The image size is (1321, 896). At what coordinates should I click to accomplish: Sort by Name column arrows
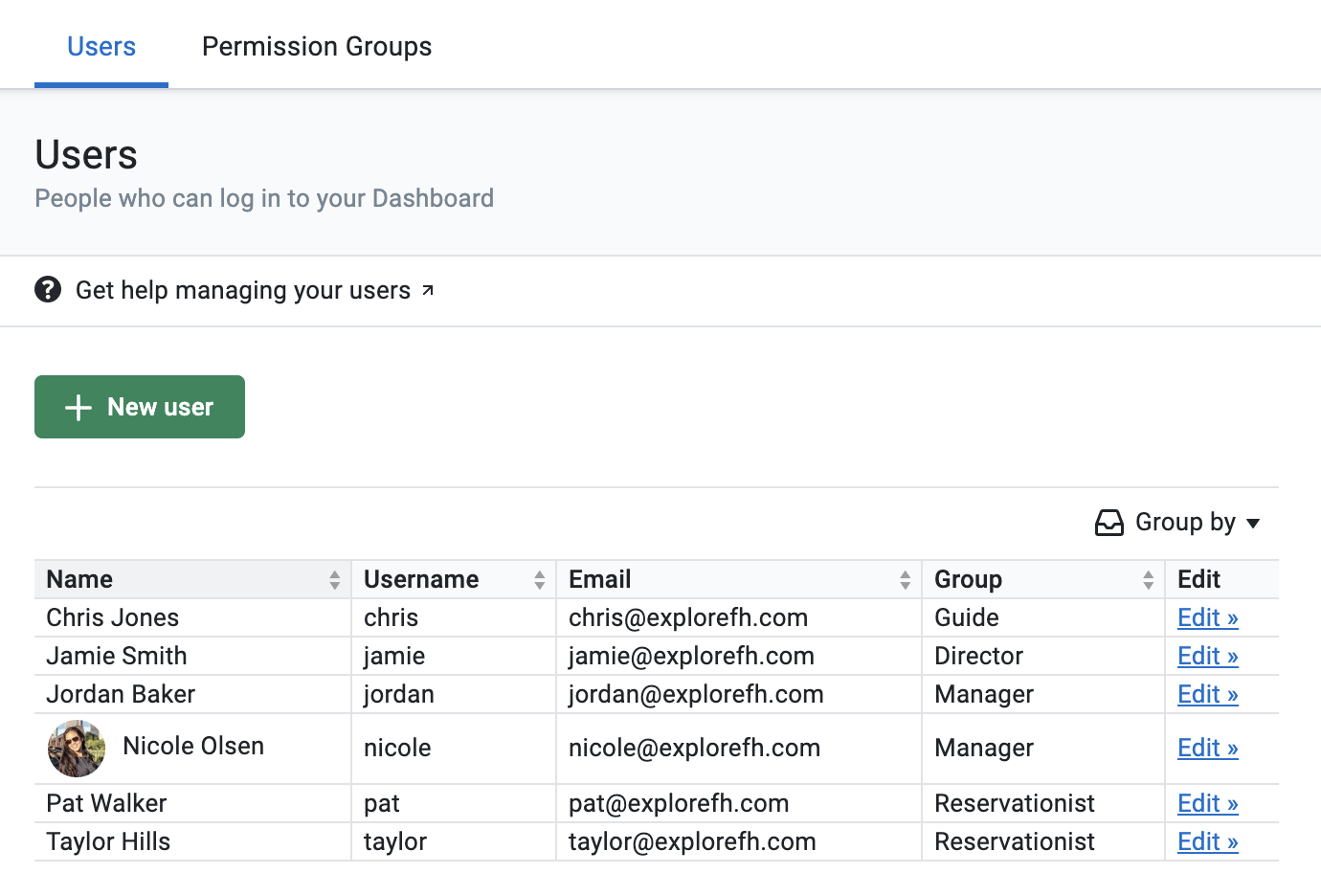[334, 579]
